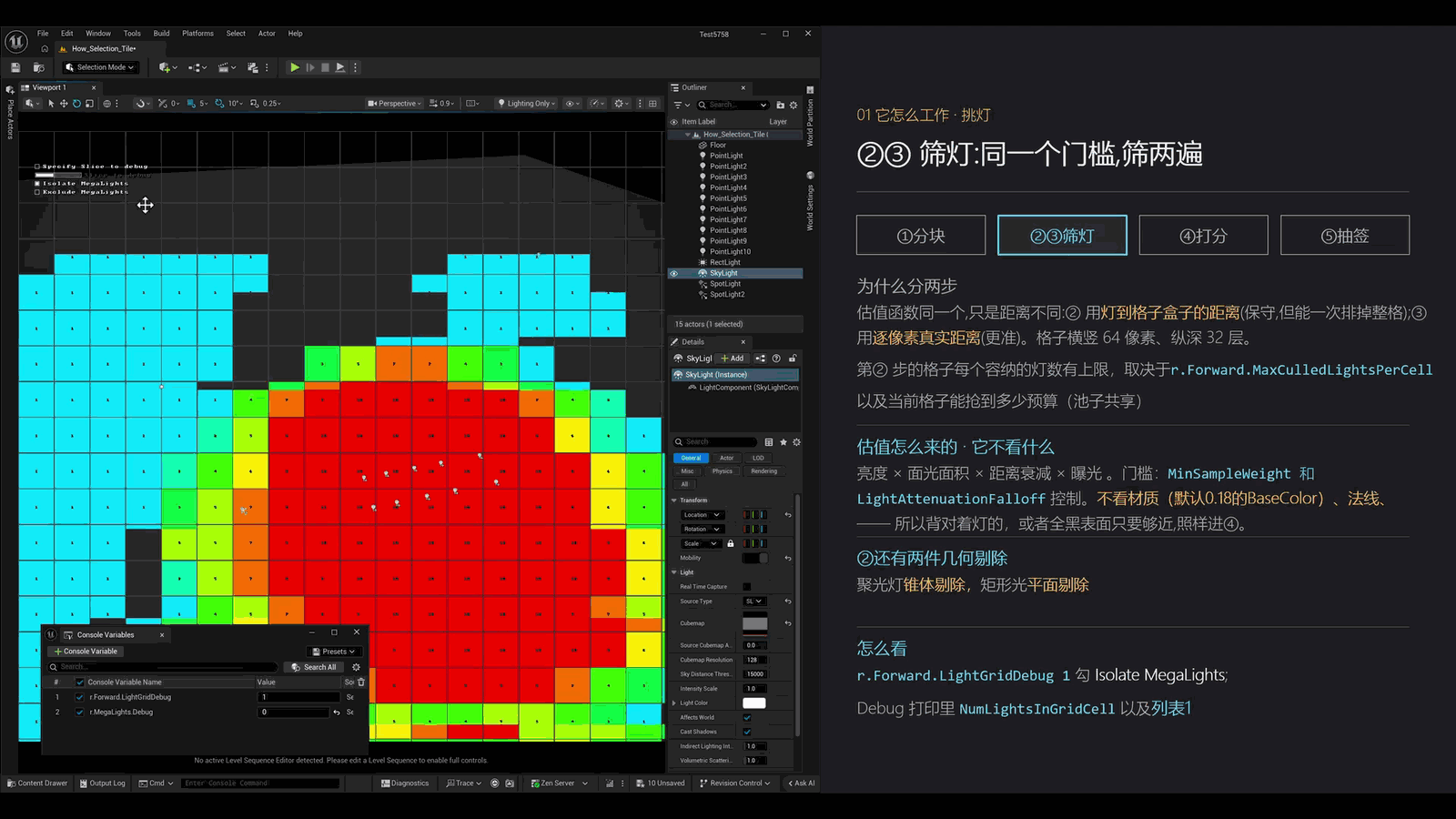Image resolution: width=1456 pixels, height=819 pixels.
Task: Uncheck r.MegaLights.Debug checkbox
Action: pyautogui.click(x=80, y=713)
